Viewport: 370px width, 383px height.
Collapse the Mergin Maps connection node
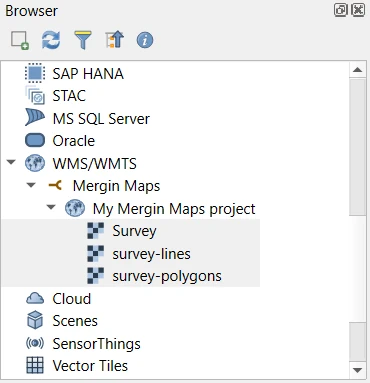click(31, 185)
